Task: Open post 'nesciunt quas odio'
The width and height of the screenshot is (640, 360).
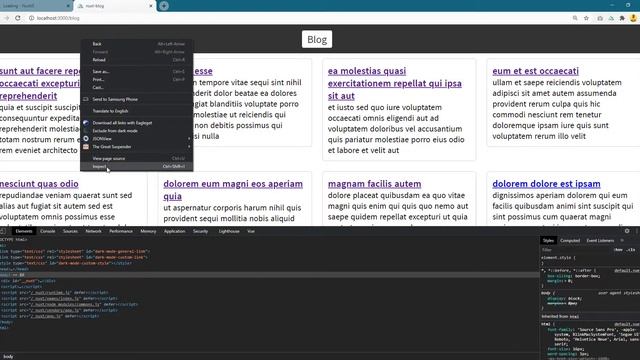Action: coord(39,184)
